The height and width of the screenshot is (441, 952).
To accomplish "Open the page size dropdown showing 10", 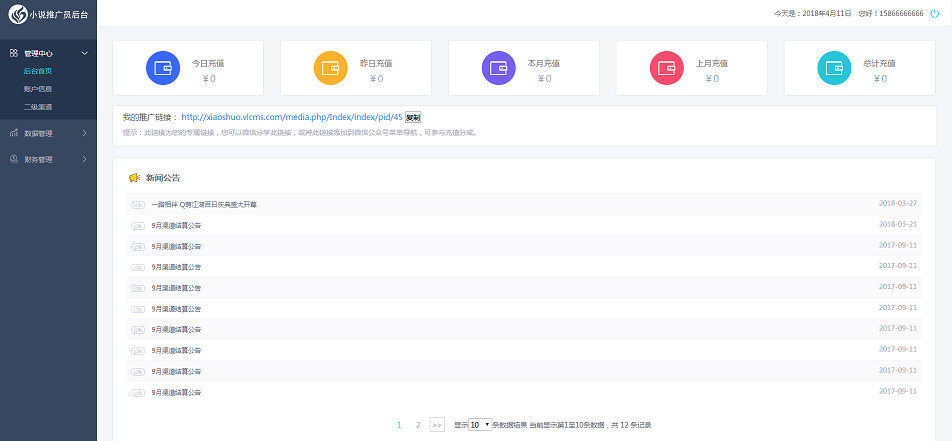I will 480,425.
